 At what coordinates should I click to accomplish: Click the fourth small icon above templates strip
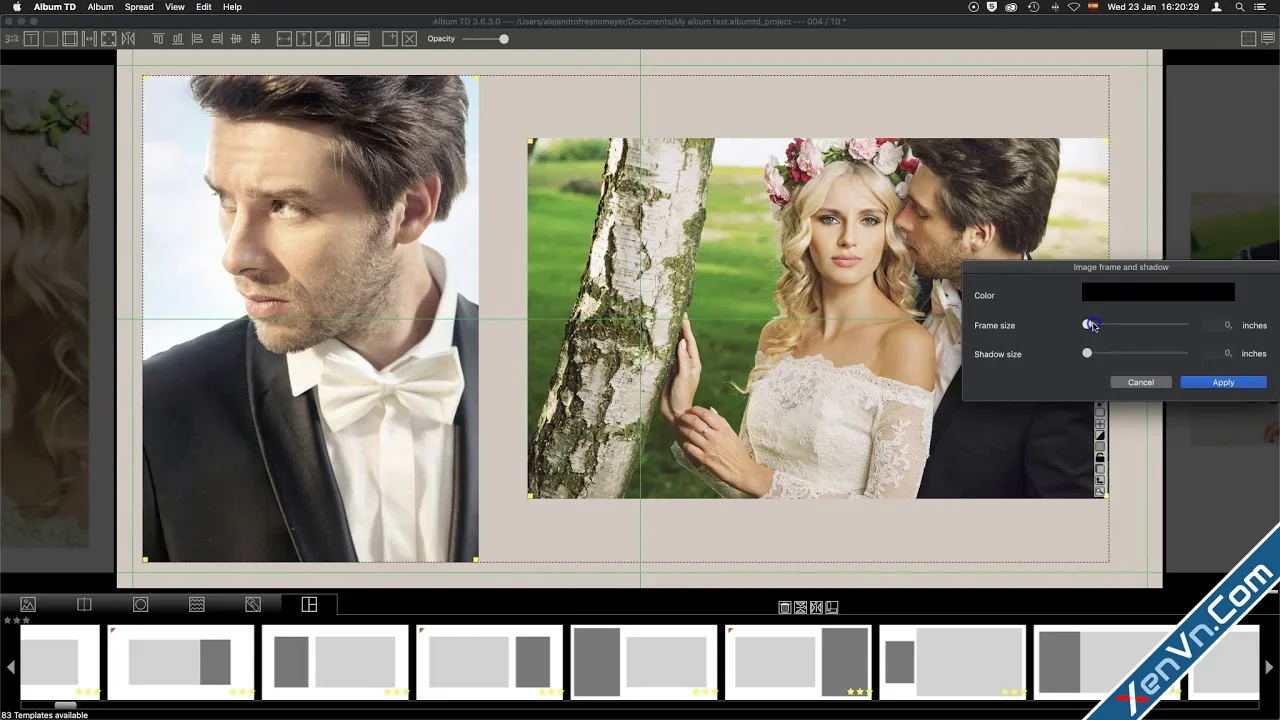[832, 607]
